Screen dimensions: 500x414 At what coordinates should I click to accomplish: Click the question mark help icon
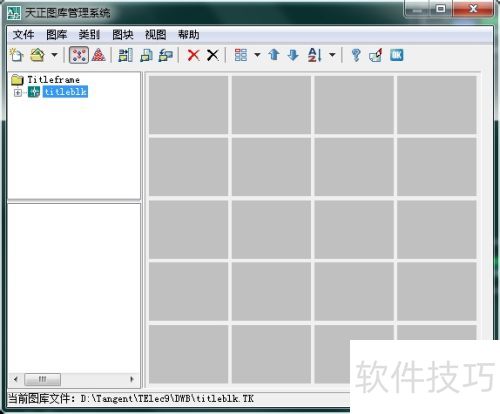point(356,55)
